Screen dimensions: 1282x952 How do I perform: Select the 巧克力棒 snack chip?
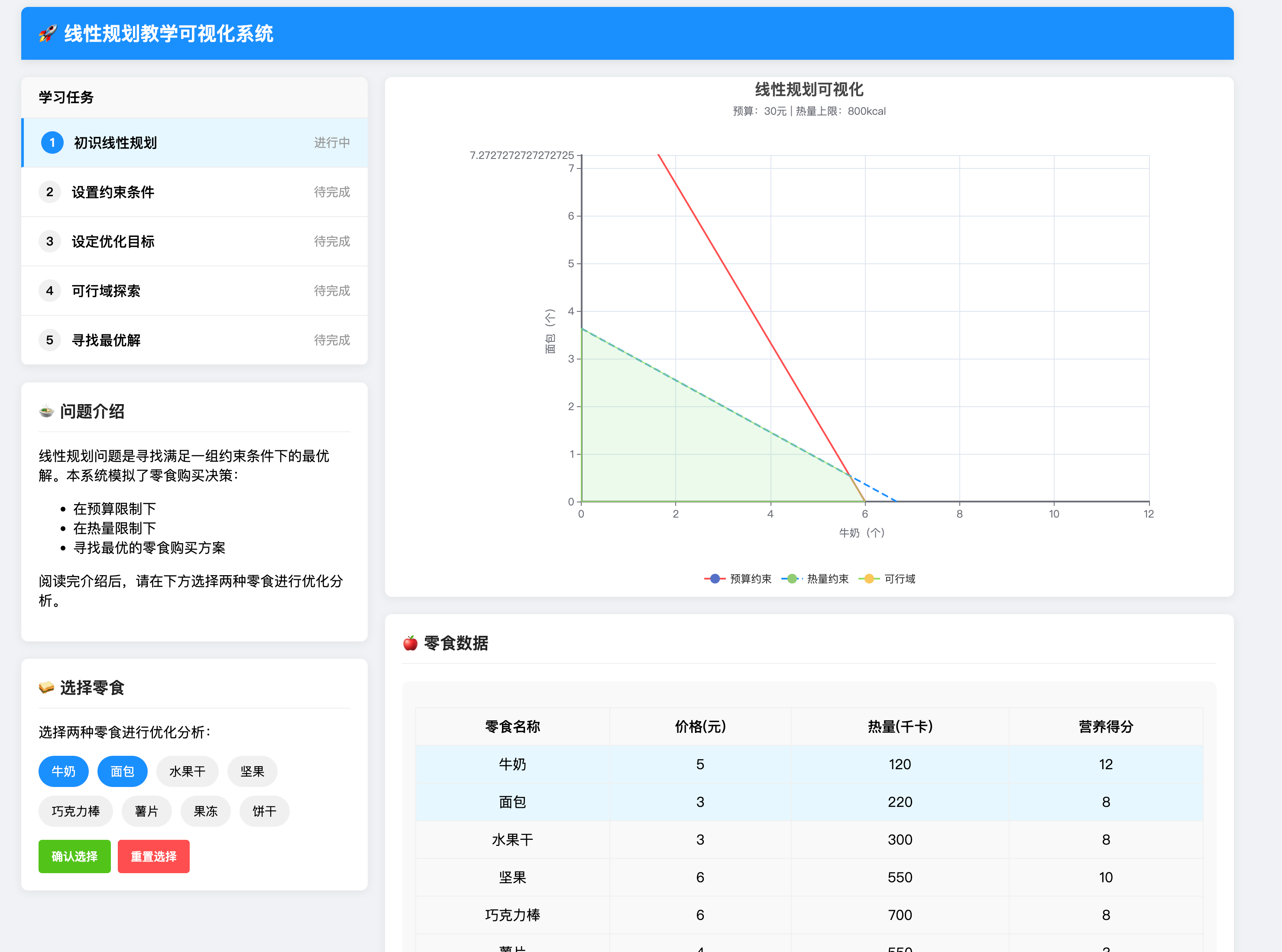point(75,811)
